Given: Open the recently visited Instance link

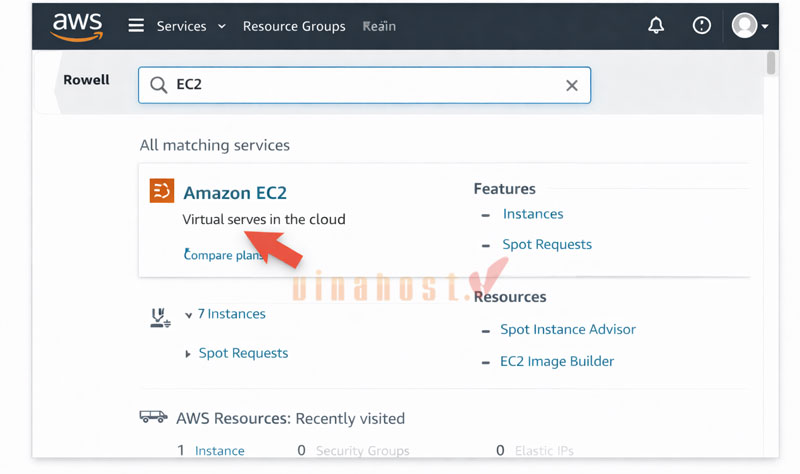Looking at the screenshot, I should point(219,451).
